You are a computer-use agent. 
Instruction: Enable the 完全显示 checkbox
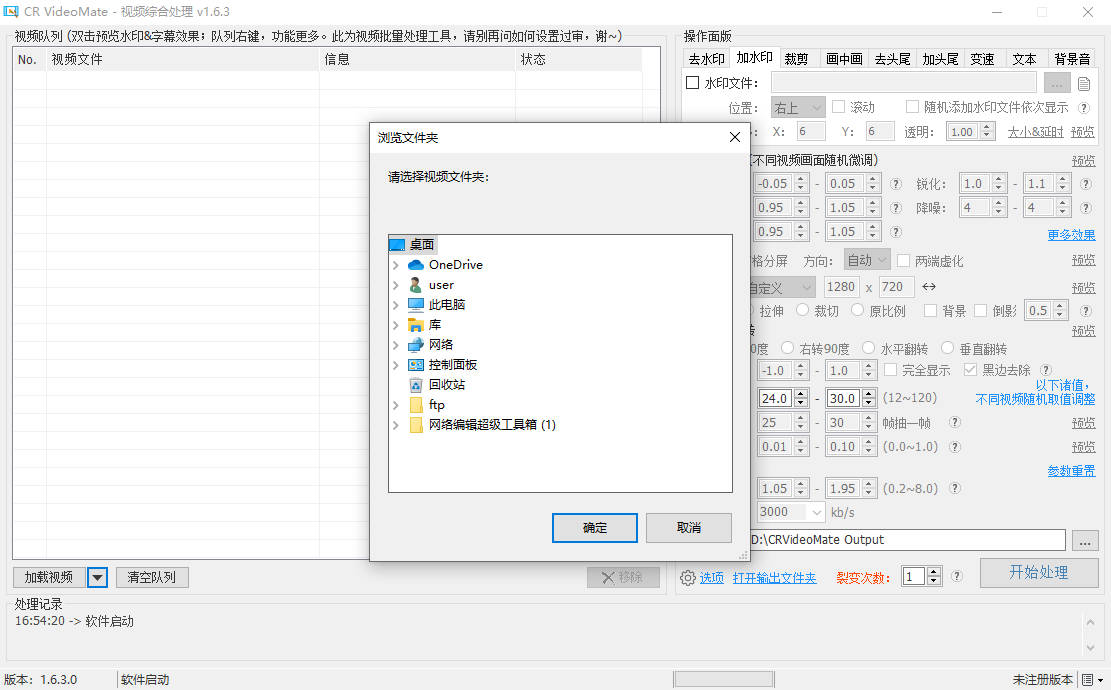pos(891,370)
